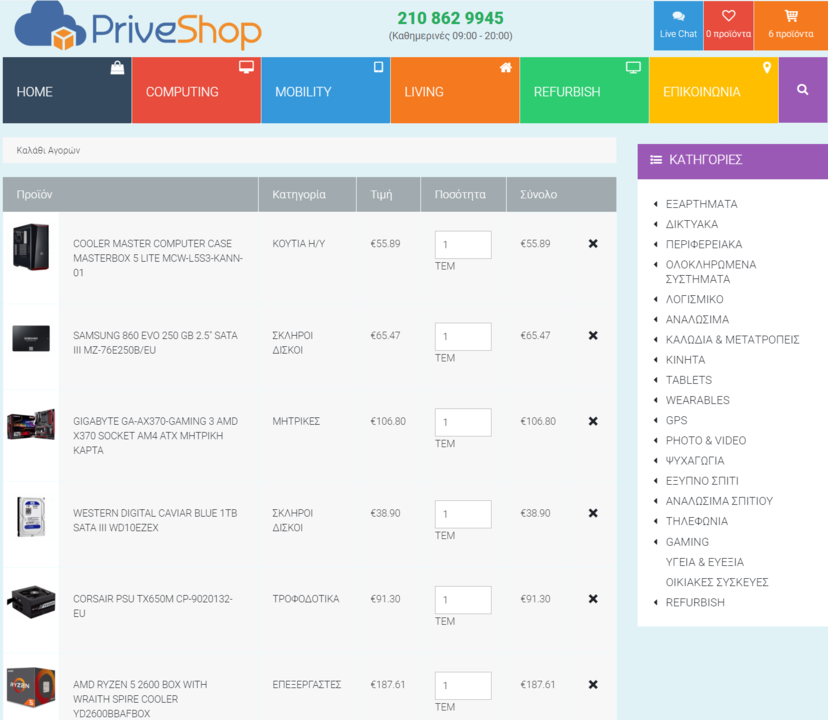Remove AMD Ryzen 5 2600 from cart
This screenshot has width=828, height=720.
click(593, 685)
